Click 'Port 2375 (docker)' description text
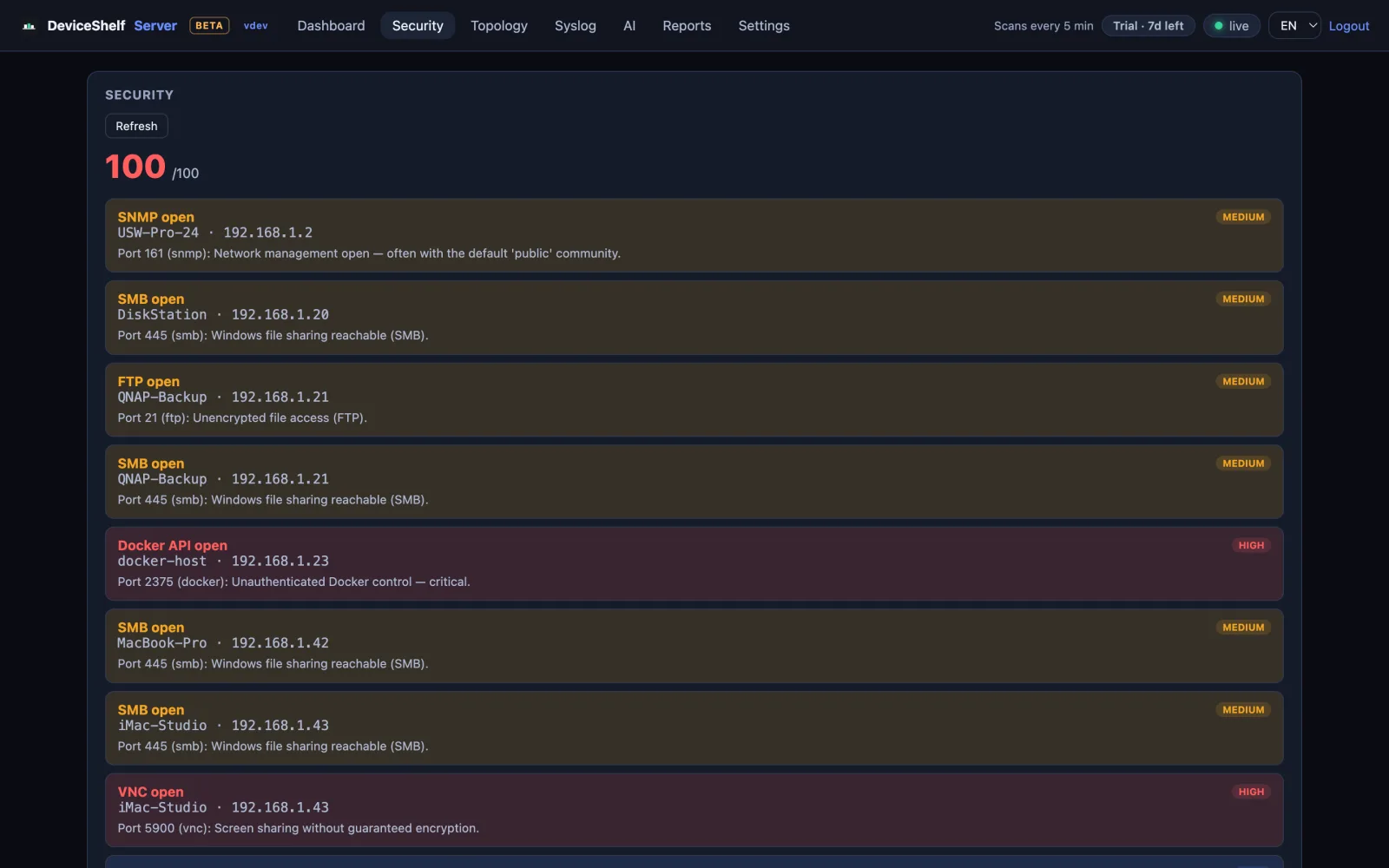The height and width of the screenshot is (868, 1389). pos(294,582)
